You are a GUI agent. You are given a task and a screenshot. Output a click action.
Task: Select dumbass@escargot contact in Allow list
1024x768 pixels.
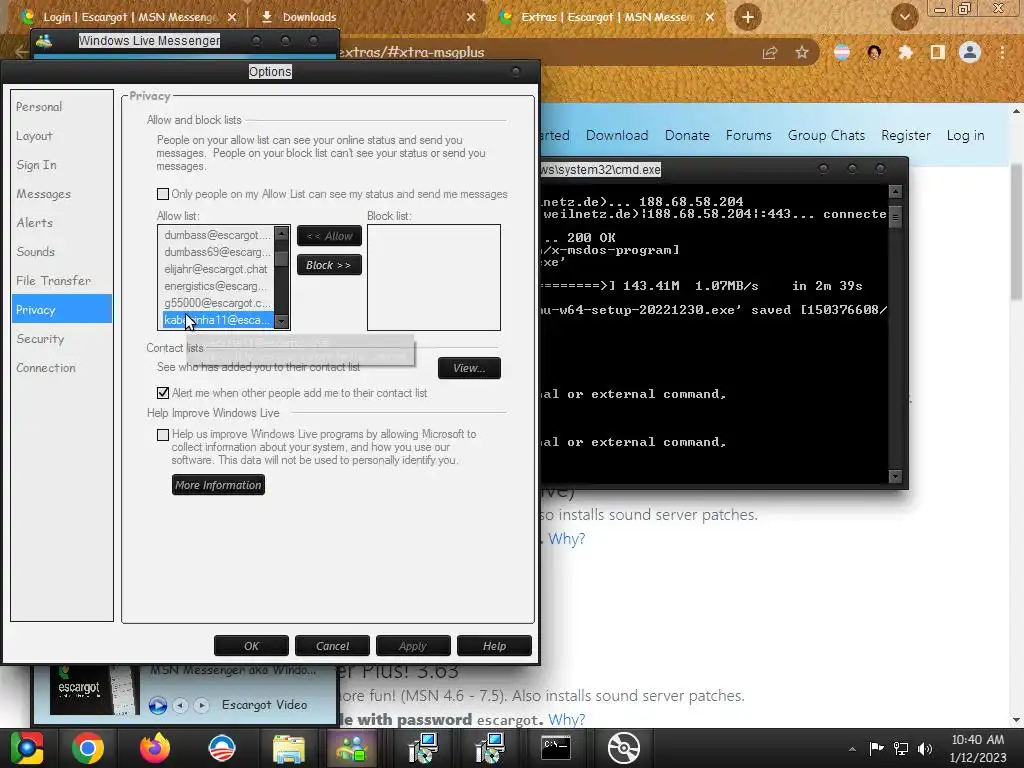[217, 234]
